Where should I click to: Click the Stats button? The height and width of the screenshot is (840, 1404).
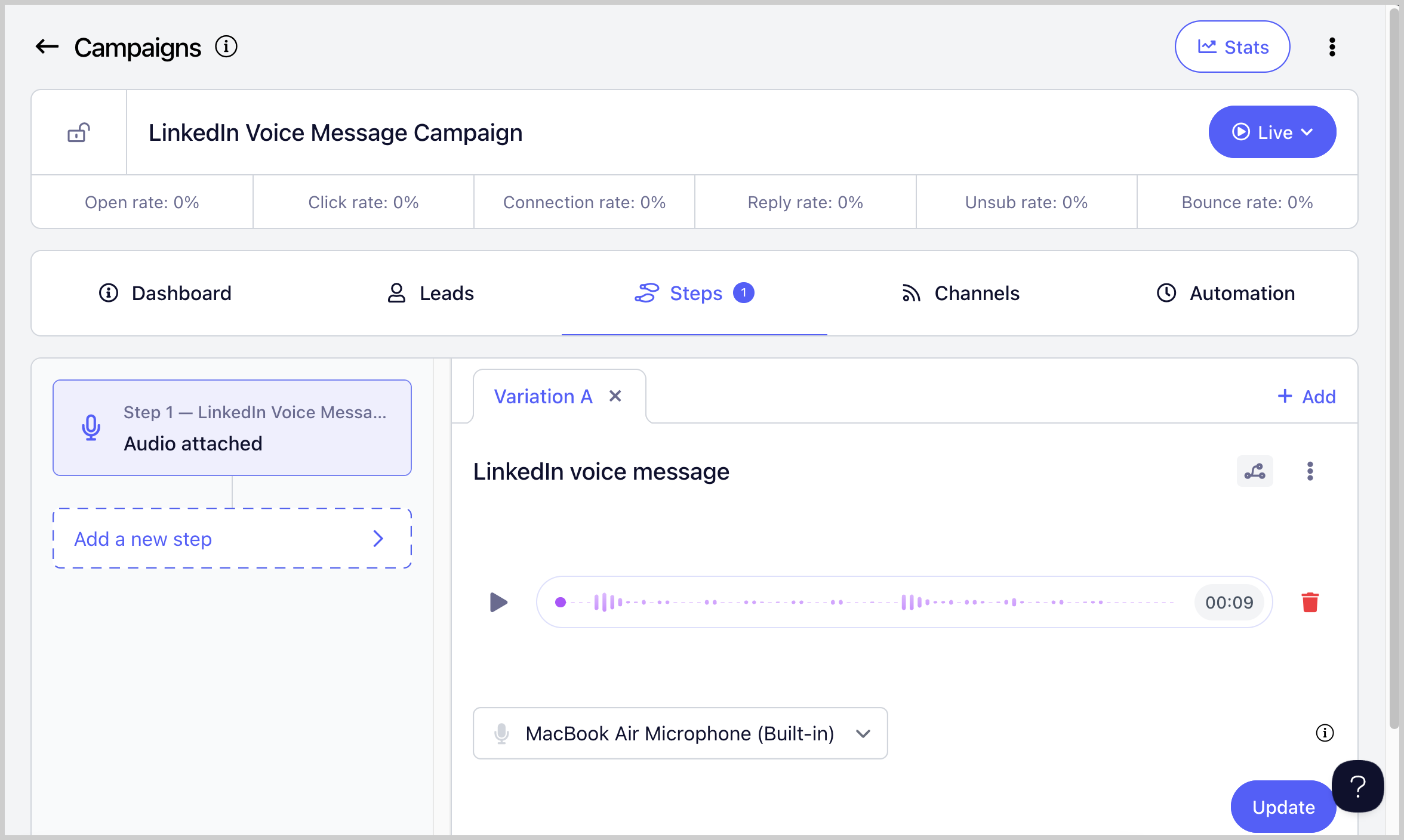pyautogui.click(x=1232, y=47)
